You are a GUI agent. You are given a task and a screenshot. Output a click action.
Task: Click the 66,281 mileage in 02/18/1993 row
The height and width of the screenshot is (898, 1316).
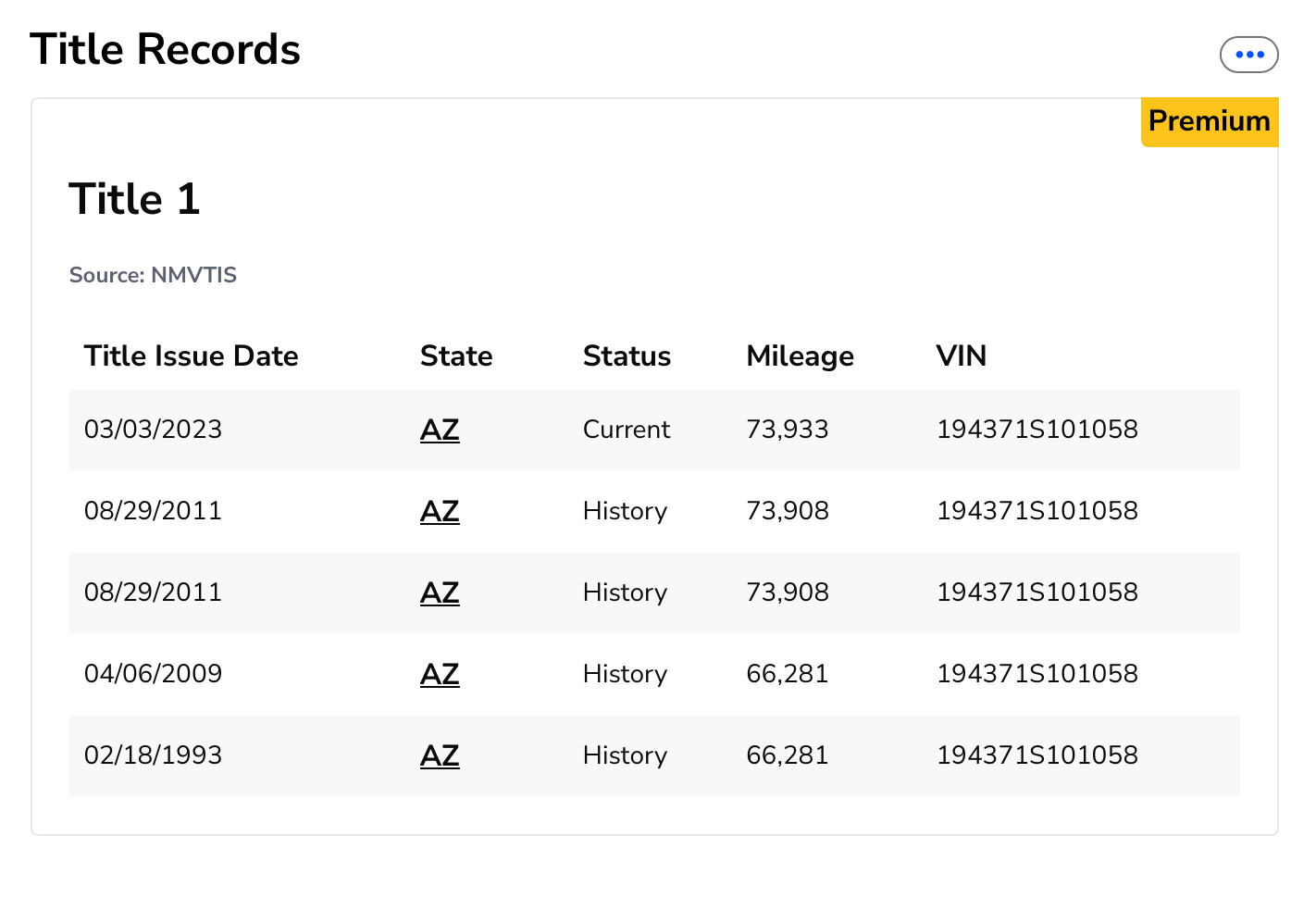point(788,755)
